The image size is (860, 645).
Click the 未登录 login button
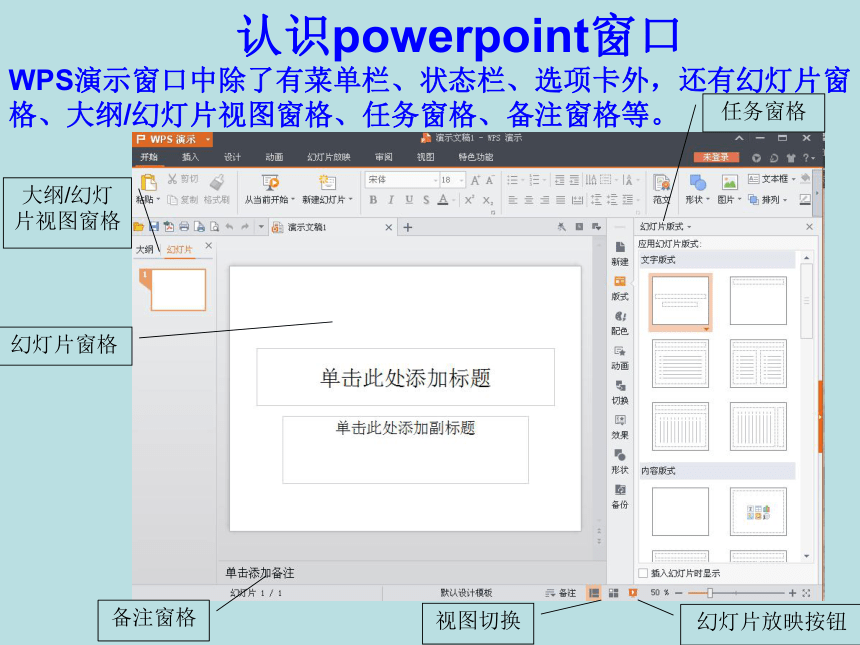click(716, 157)
